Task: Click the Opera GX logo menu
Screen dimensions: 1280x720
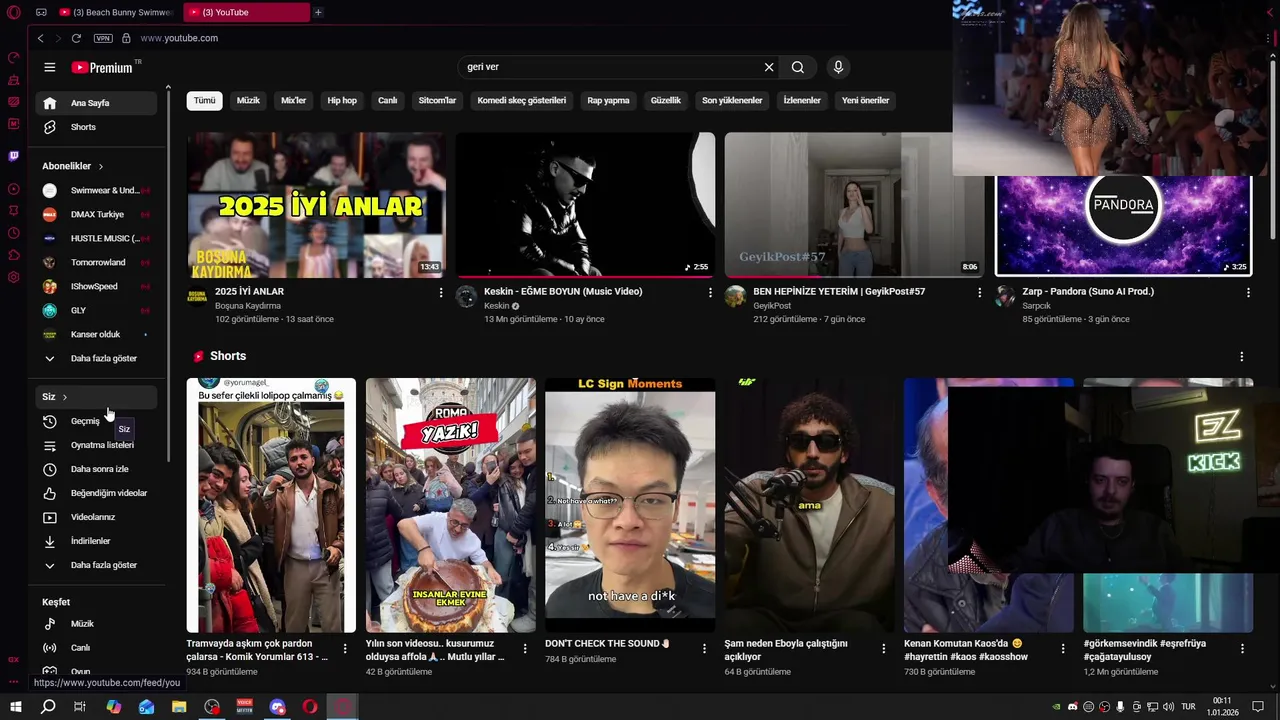Action: pyautogui.click(x=13, y=12)
